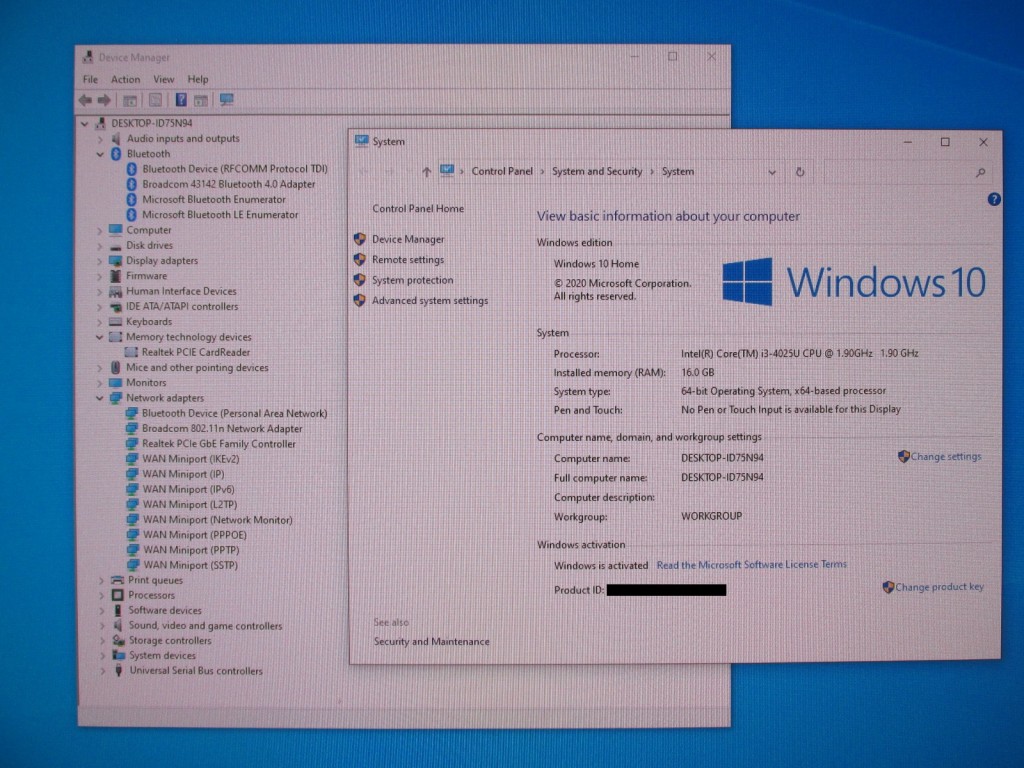Expand the Sound, video and game controllers category

(102, 626)
